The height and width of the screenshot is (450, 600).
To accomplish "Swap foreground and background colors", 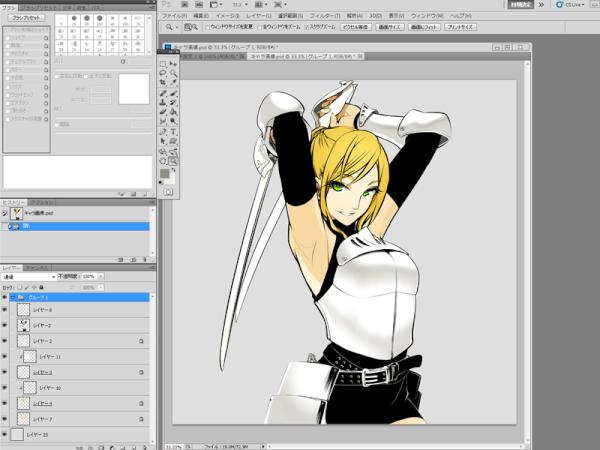I will click(173, 170).
